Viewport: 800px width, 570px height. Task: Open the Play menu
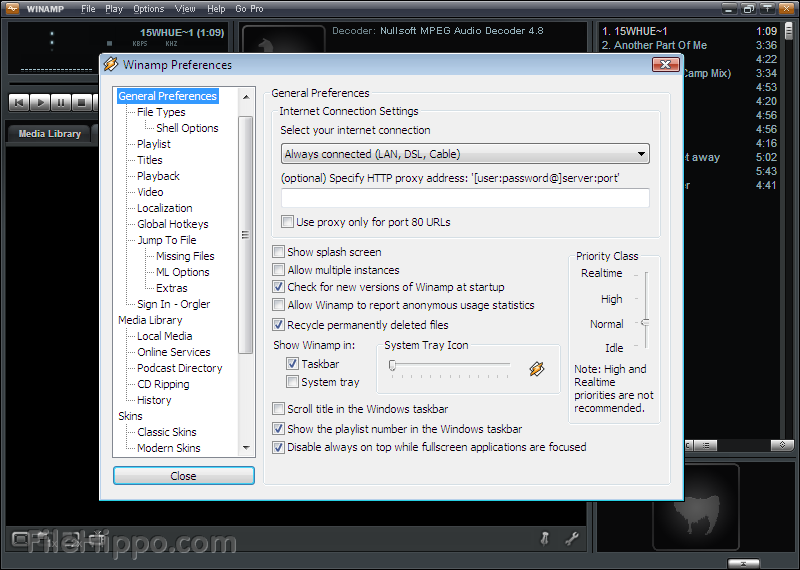tap(114, 9)
